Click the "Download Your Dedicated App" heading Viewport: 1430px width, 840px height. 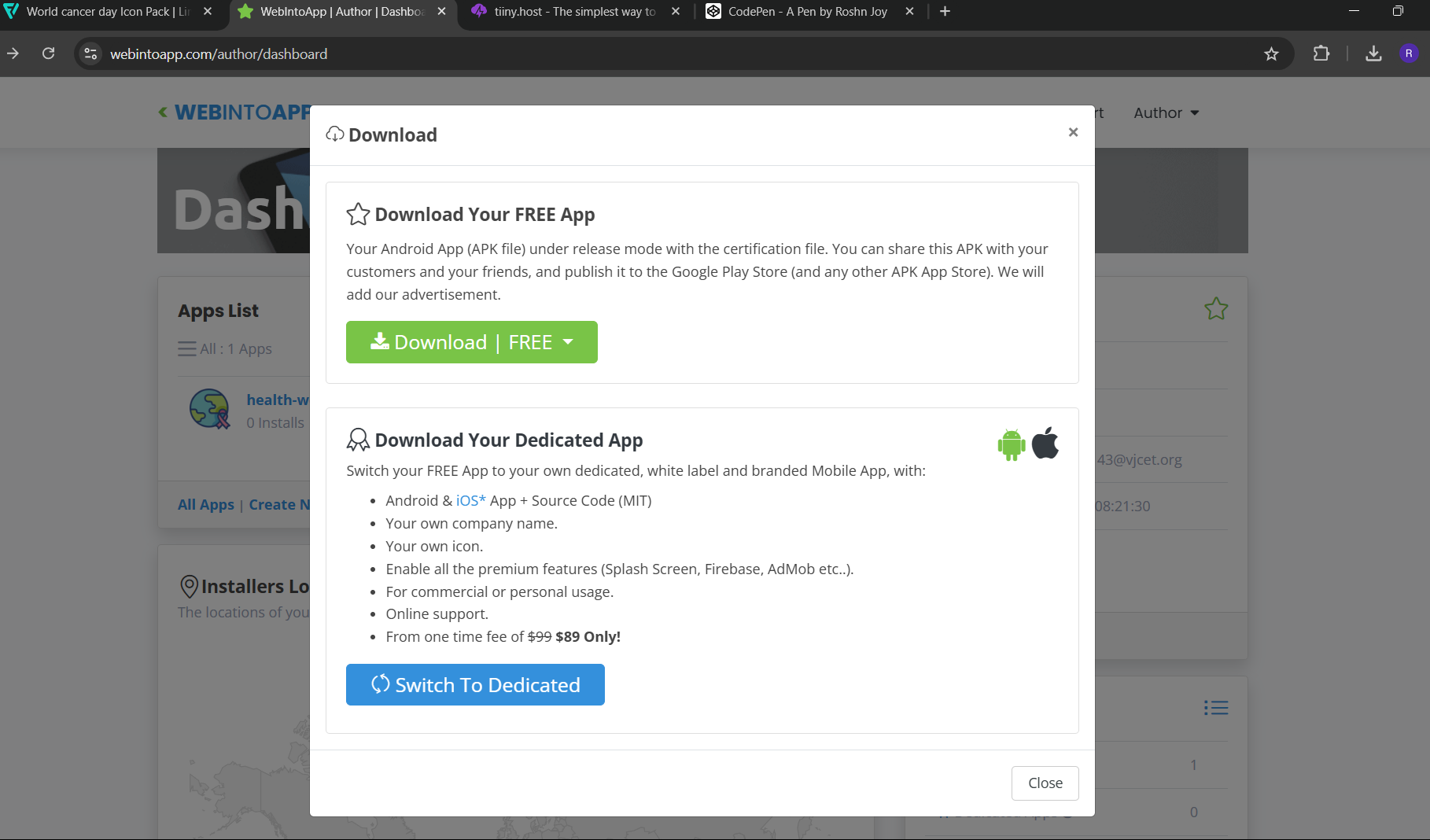509,440
